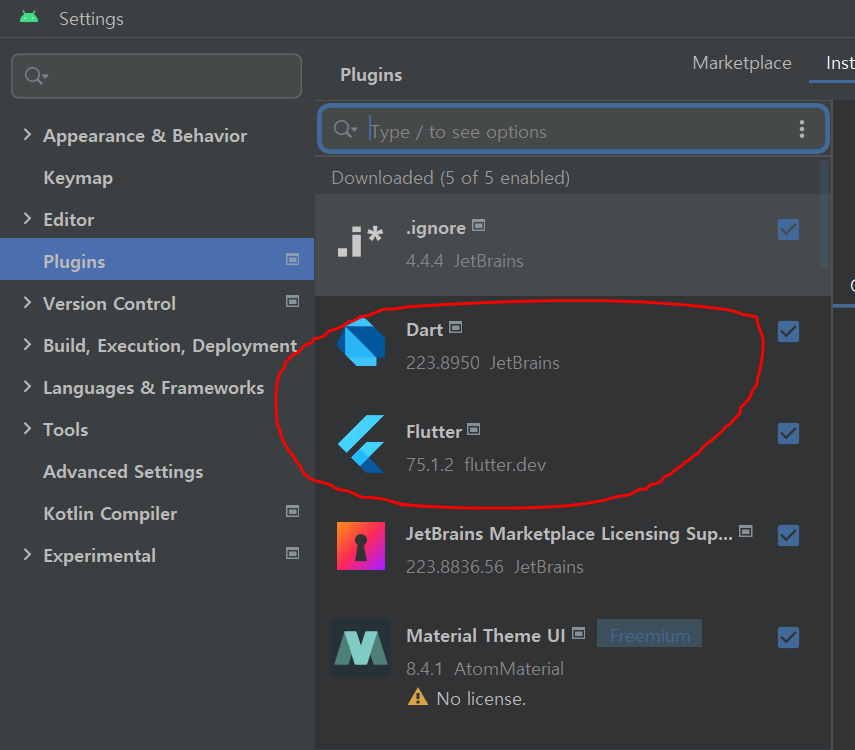This screenshot has height=750, width=855.
Task: Uncheck JetBrains Marketplace Licensing Support checkbox
Action: (788, 536)
